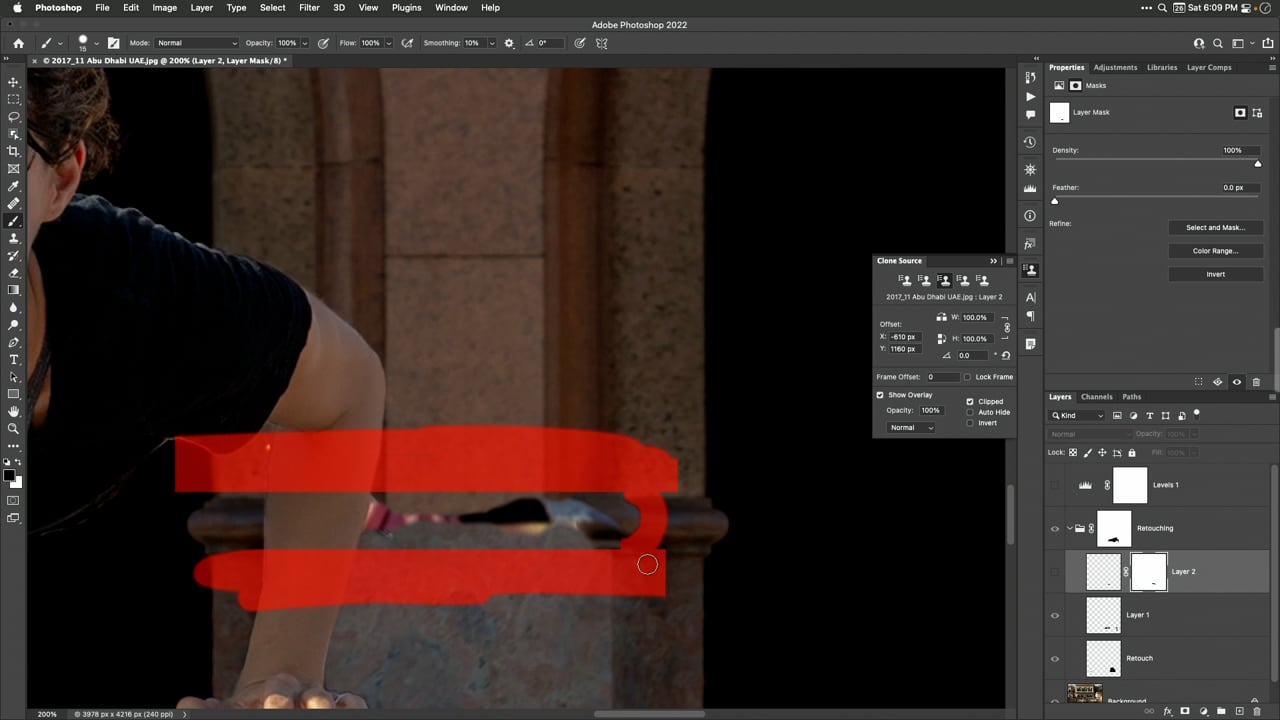Screen dimensions: 1280x720
Task: Select the Hand tool
Action: 14,411
